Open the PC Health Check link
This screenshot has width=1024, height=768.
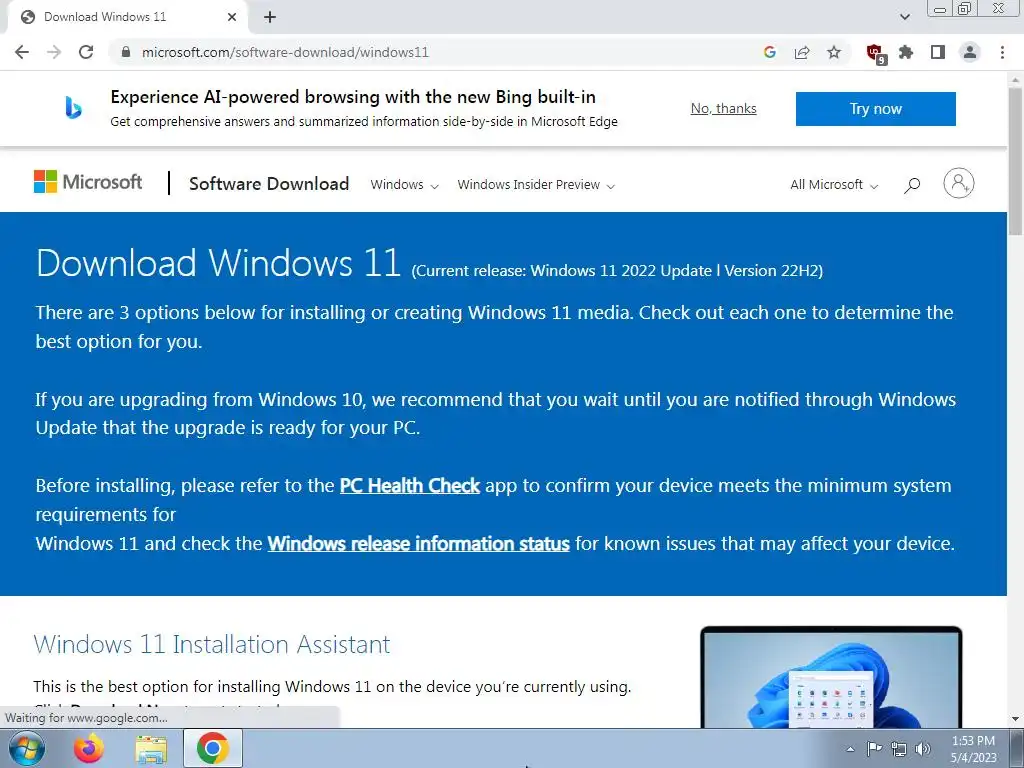pos(410,486)
